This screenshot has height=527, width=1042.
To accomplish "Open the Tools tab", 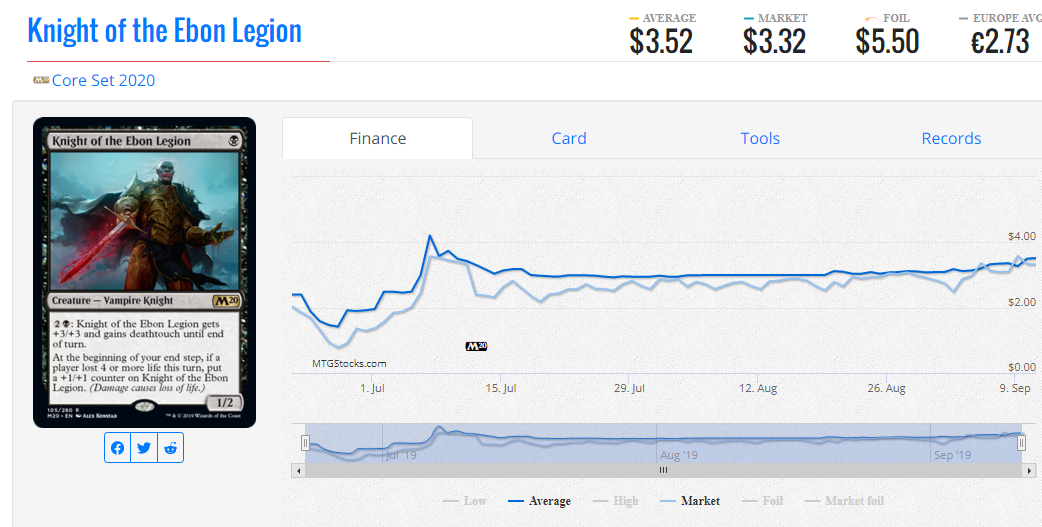I will [760, 138].
